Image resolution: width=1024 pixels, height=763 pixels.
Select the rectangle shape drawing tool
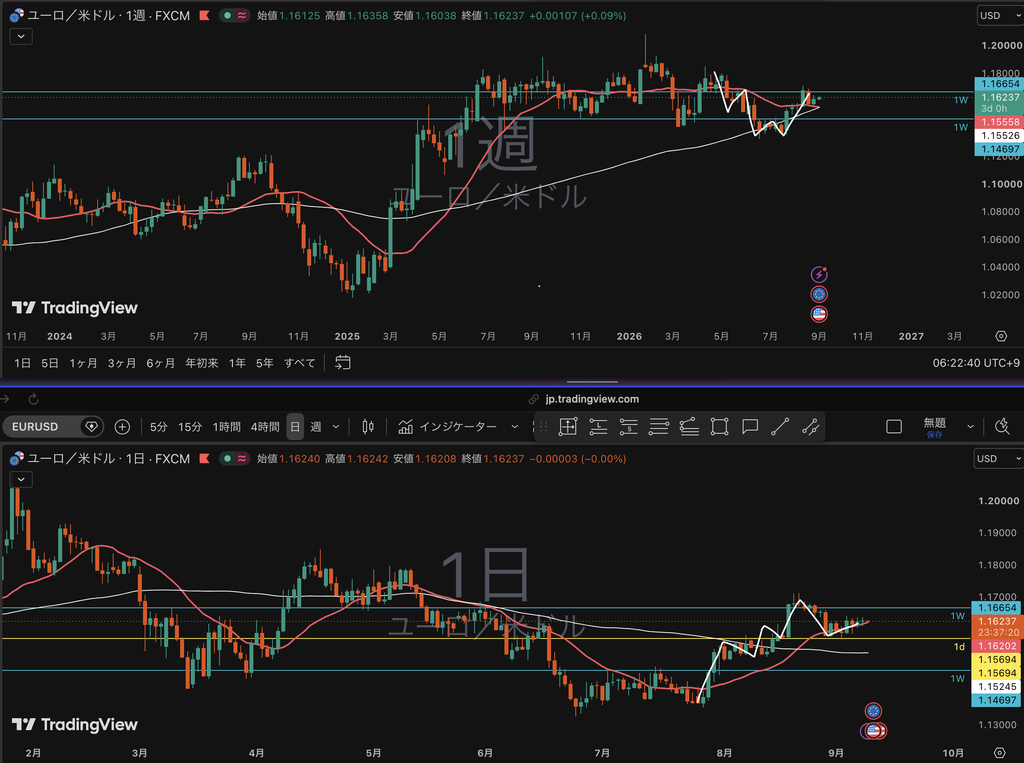tap(719, 427)
